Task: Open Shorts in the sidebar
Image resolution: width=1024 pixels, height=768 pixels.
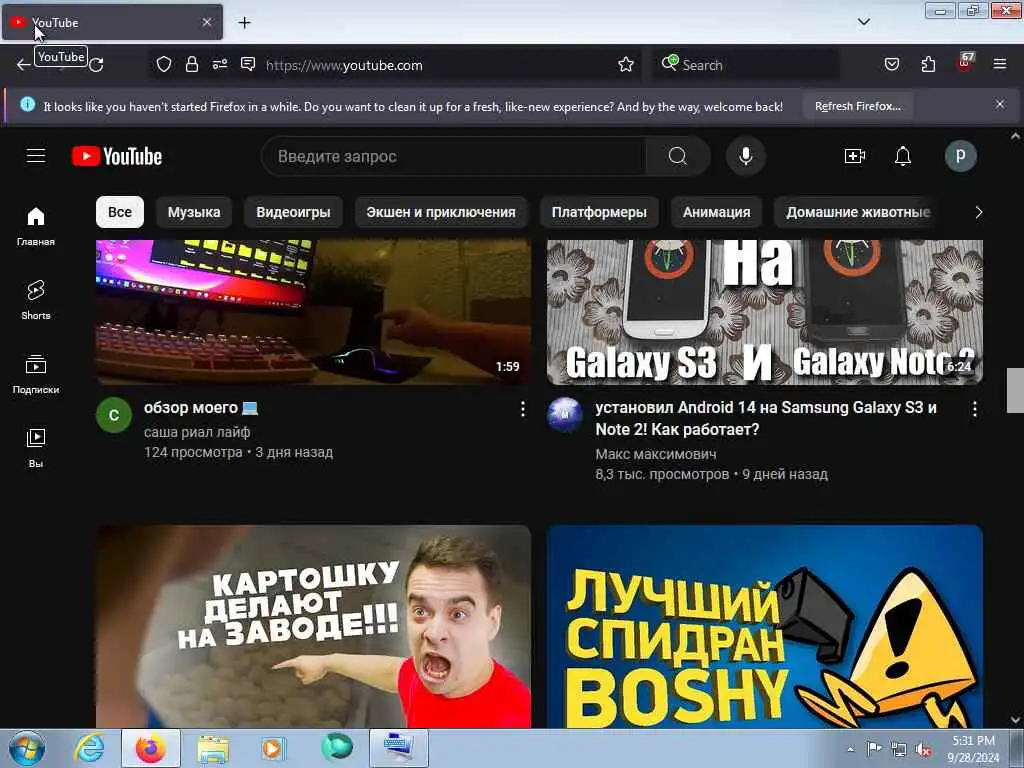Action: [36, 300]
